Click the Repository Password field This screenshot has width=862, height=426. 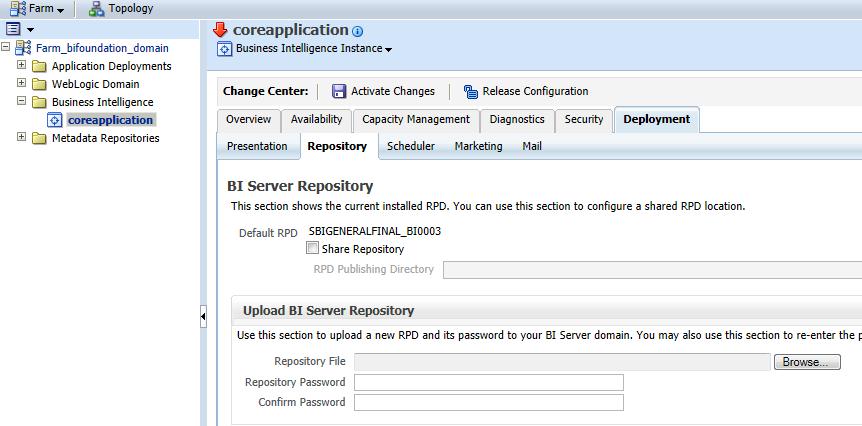489,382
